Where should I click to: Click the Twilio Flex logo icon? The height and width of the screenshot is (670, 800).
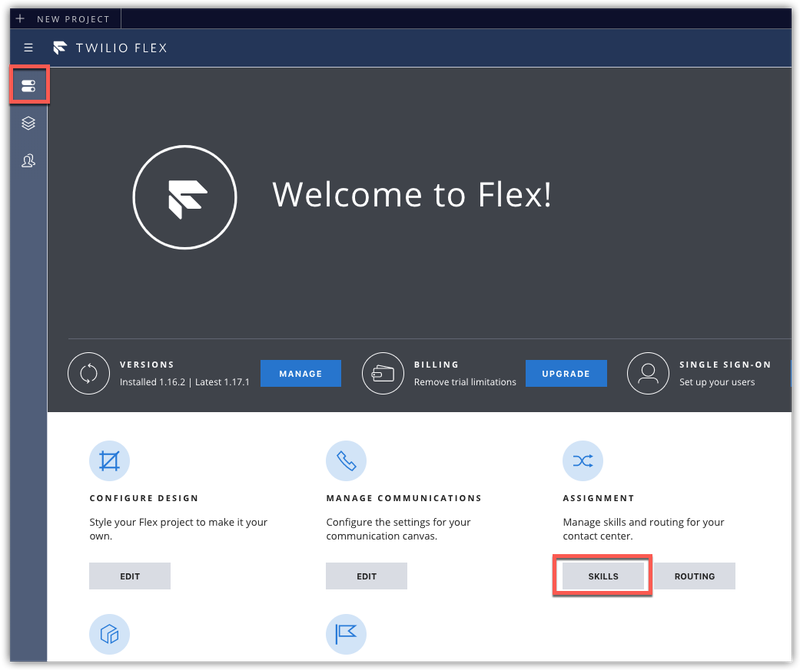60,47
